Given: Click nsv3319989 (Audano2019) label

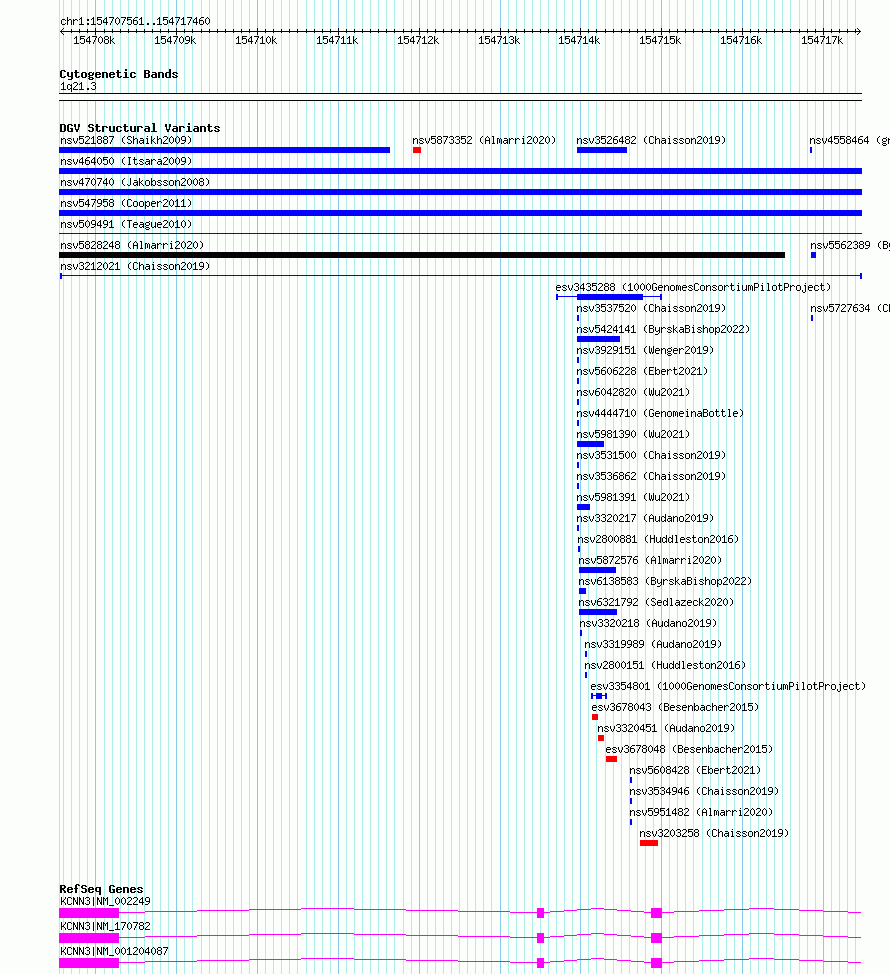Looking at the screenshot, I should tap(653, 645).
